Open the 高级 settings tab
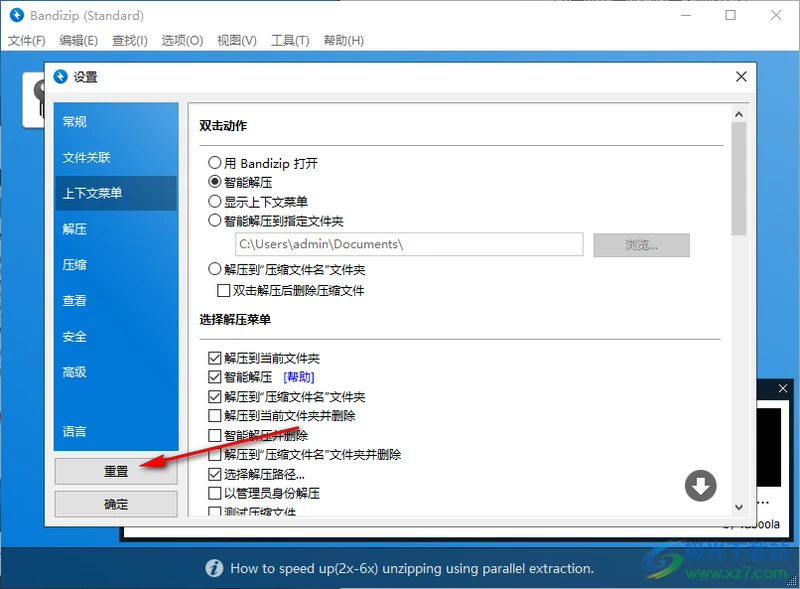 (x=116, y=372)
